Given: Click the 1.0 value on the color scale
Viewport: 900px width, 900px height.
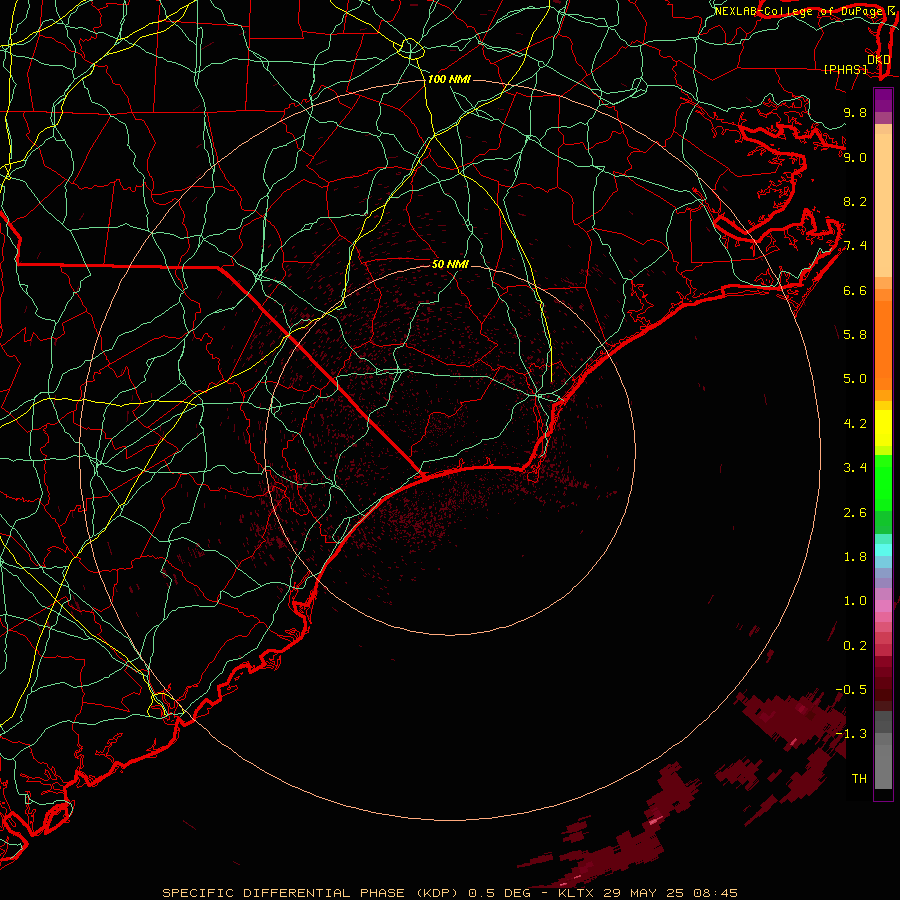Looking at the screenshot, I should coord(855,601).
